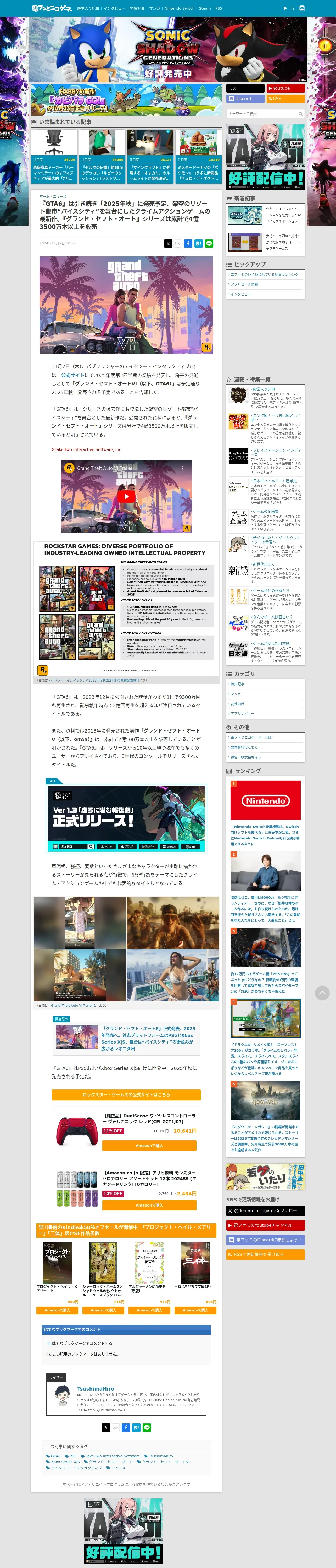The image size is (336, 1568).
Task: Open the Nintendo logo ranking number 1 thumbnail
Action: pos(265,800)
